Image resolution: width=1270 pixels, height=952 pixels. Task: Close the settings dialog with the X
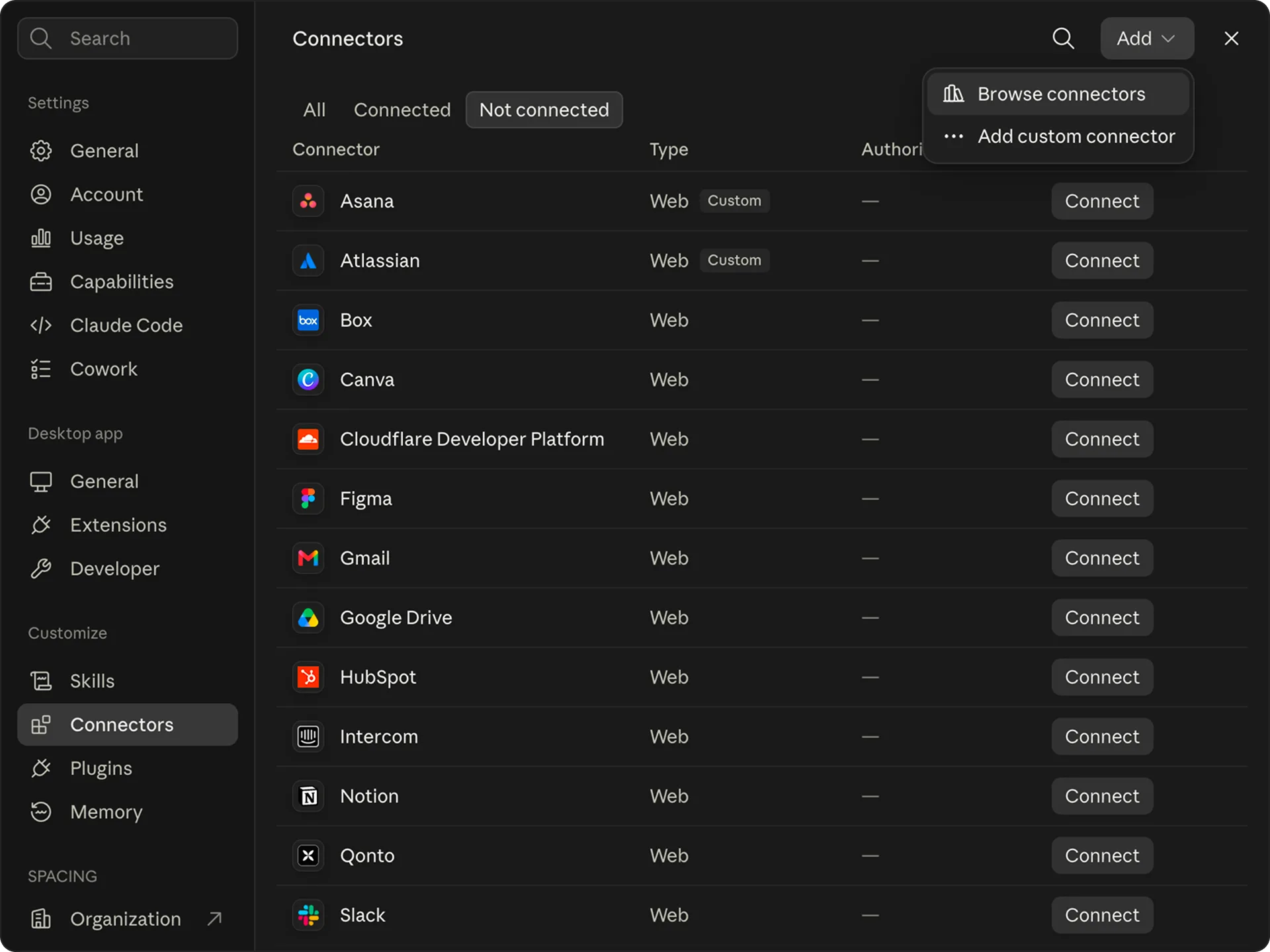[1231, 38]
